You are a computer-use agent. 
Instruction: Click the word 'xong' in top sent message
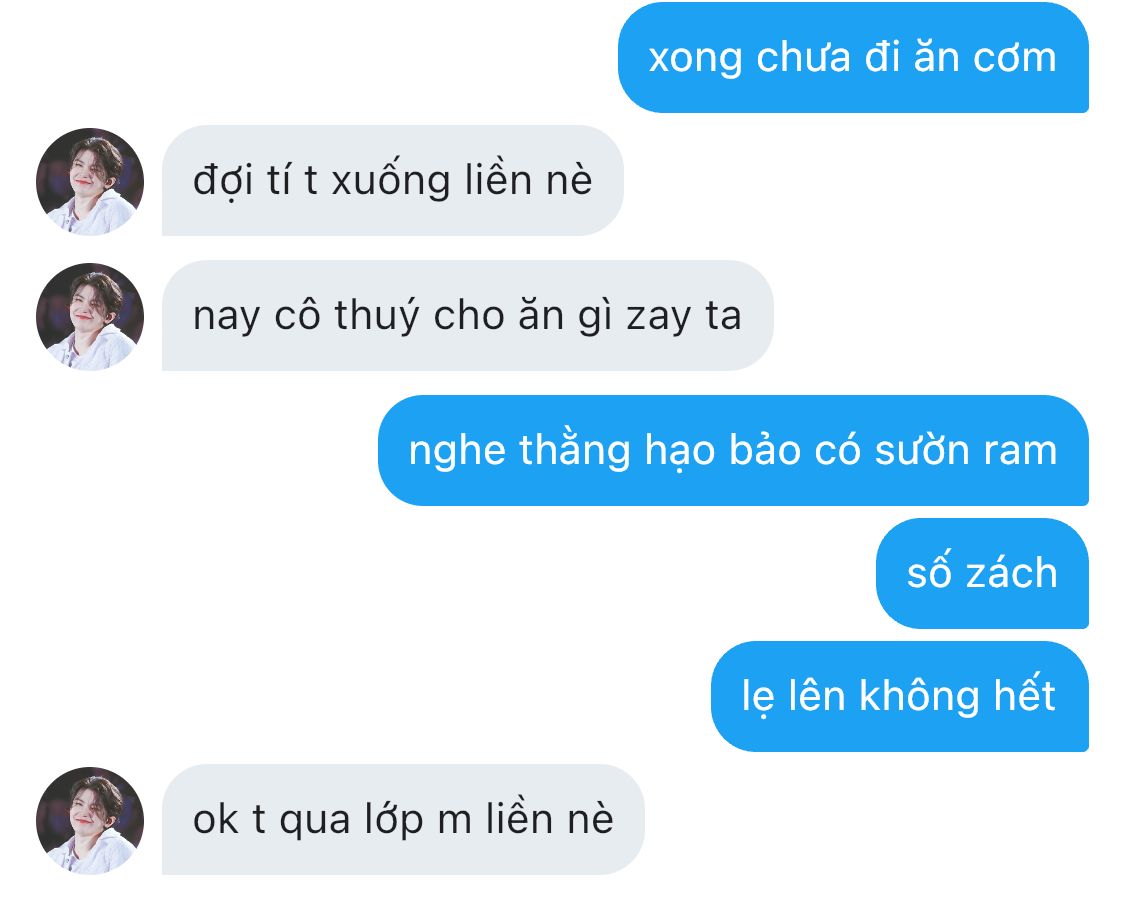(695, 59)
